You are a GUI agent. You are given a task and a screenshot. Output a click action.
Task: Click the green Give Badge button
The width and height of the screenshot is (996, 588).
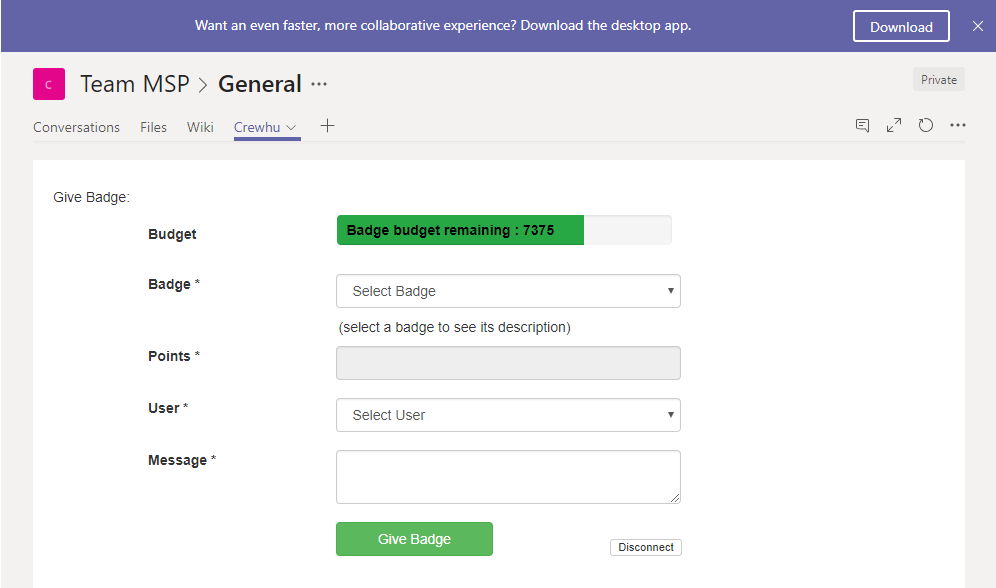coord(414,539)
